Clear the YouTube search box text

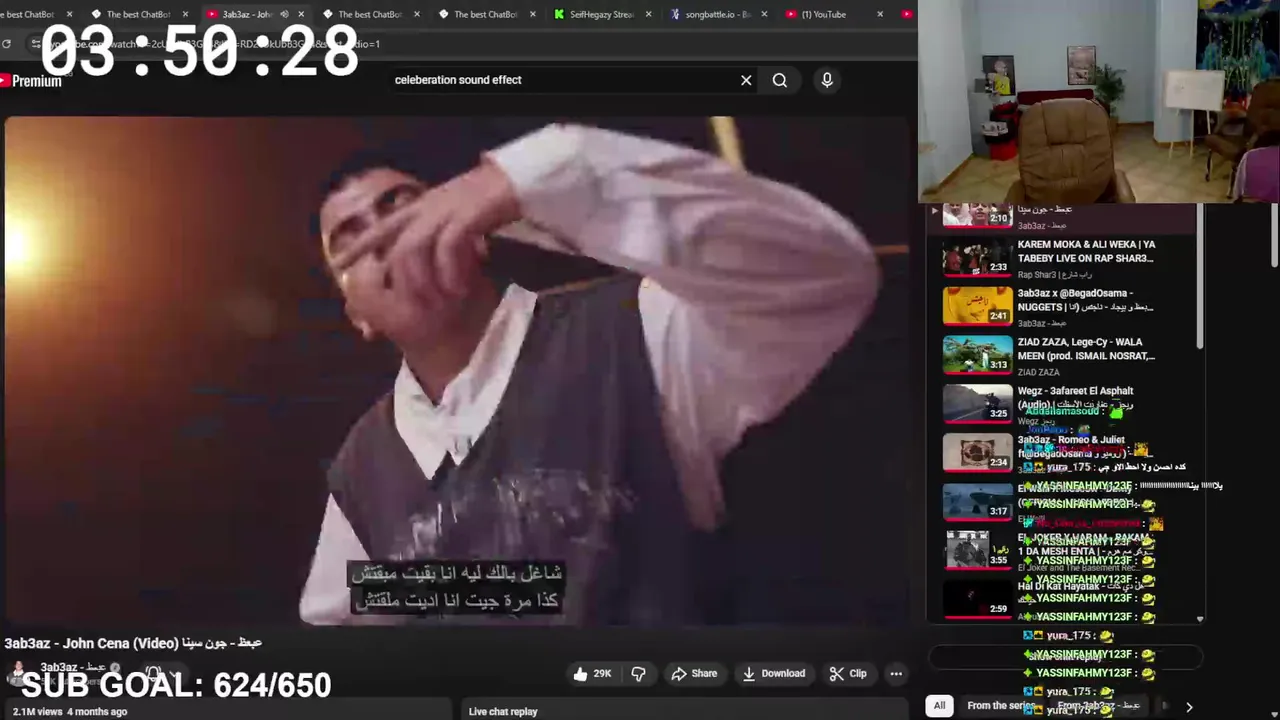(x=746, y=80)
